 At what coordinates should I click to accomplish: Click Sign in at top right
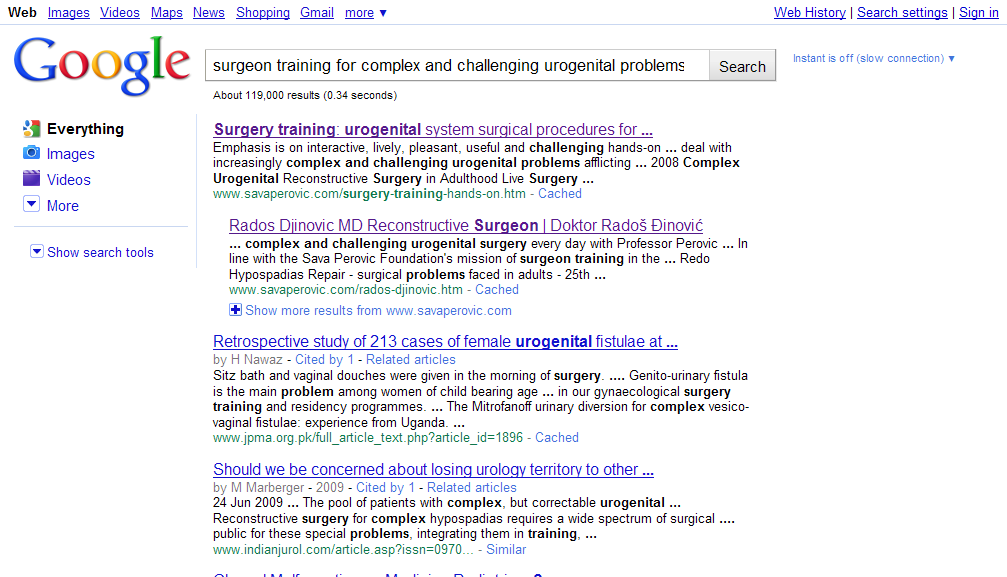[x=978, y=13]
